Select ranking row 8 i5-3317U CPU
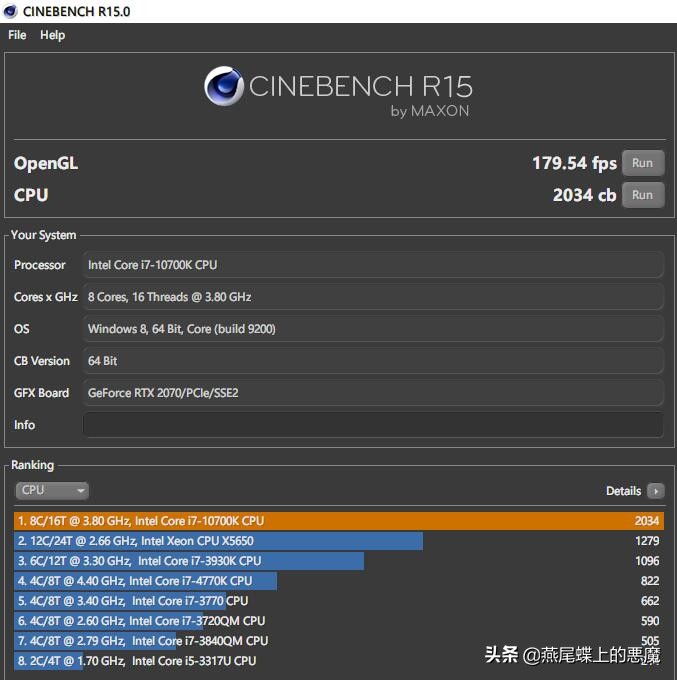677x680 pixels. coord(339,660)
